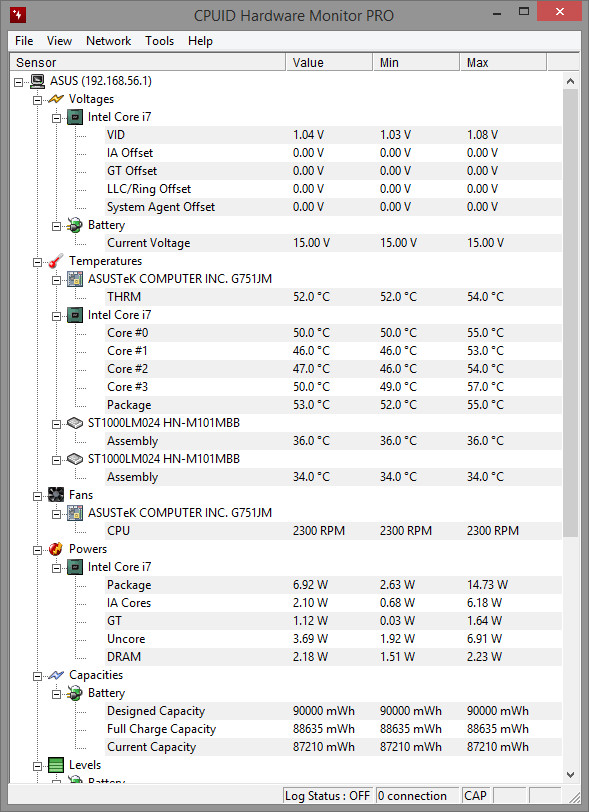
Task: Select the Package temperature row
Action: point(334,405)
